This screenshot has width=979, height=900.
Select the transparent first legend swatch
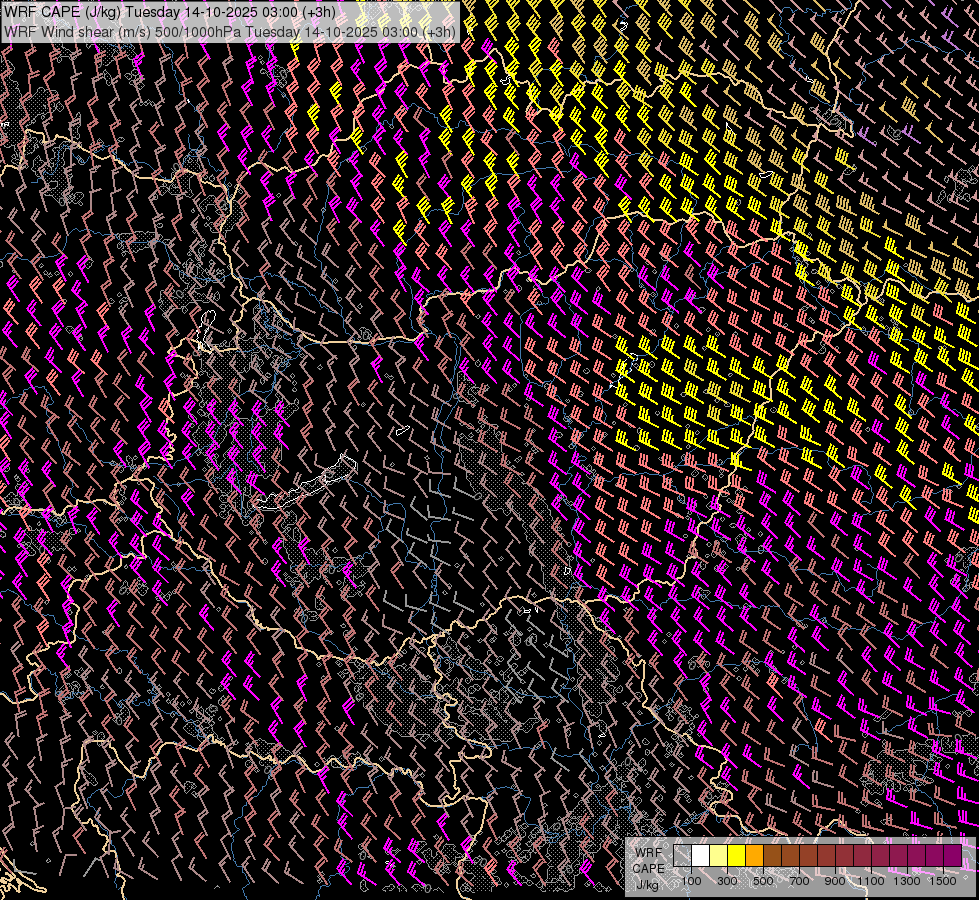coord(682,855)
